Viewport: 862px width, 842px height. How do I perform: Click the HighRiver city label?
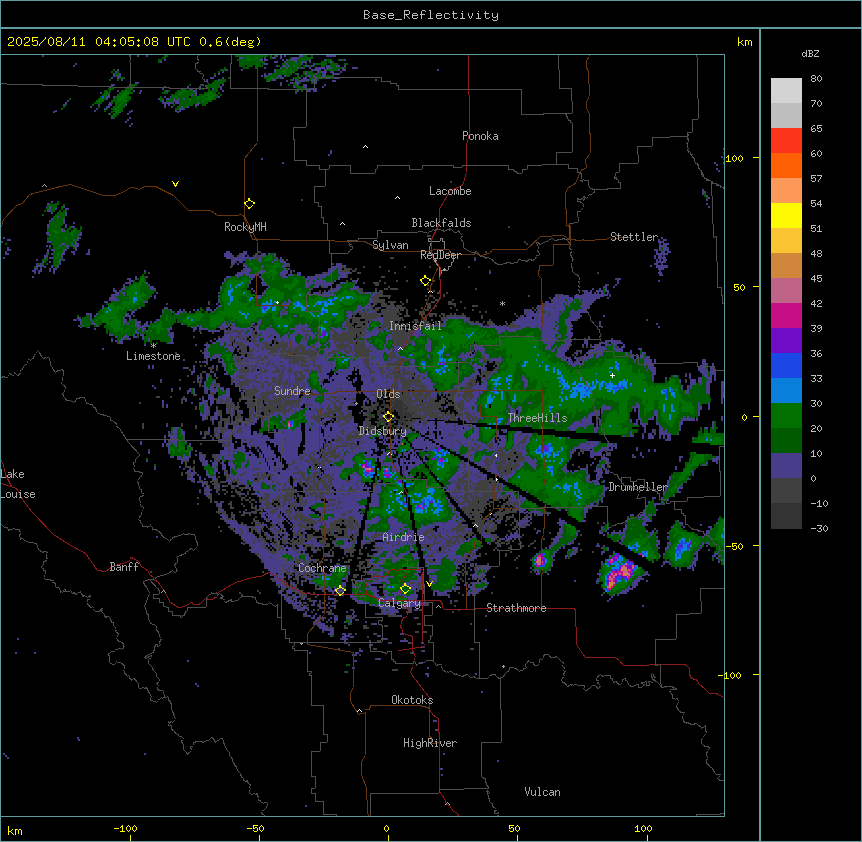click(430, 743)
